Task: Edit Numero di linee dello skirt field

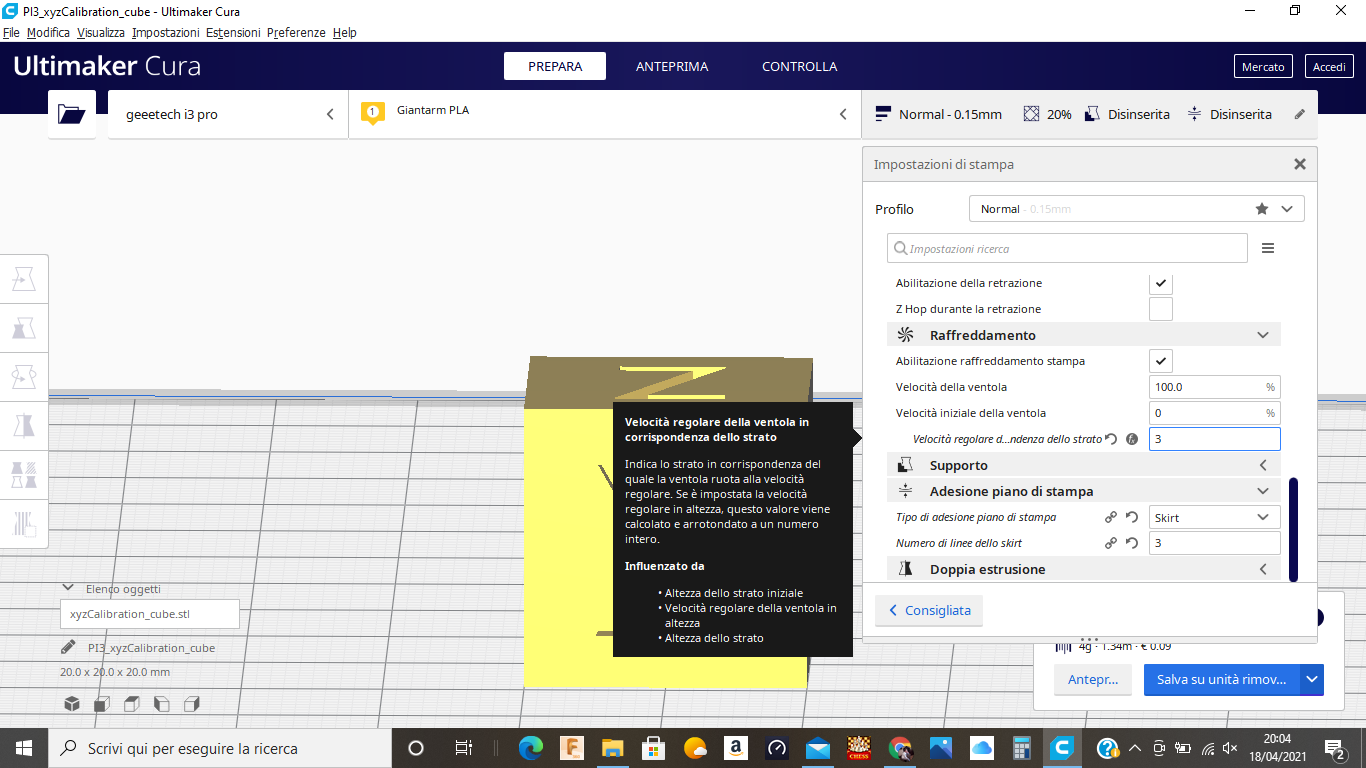Action: pos(1215,543)
